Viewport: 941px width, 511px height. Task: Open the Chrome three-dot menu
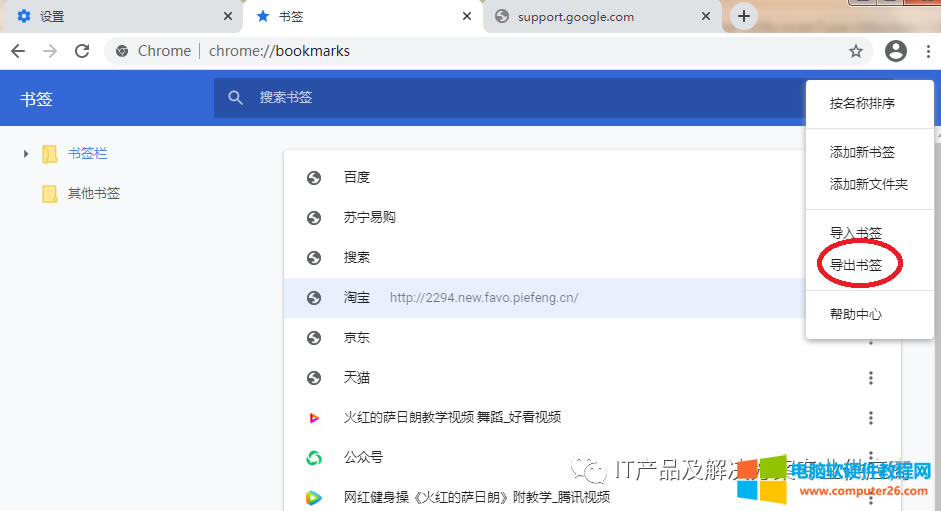(928, 51)
